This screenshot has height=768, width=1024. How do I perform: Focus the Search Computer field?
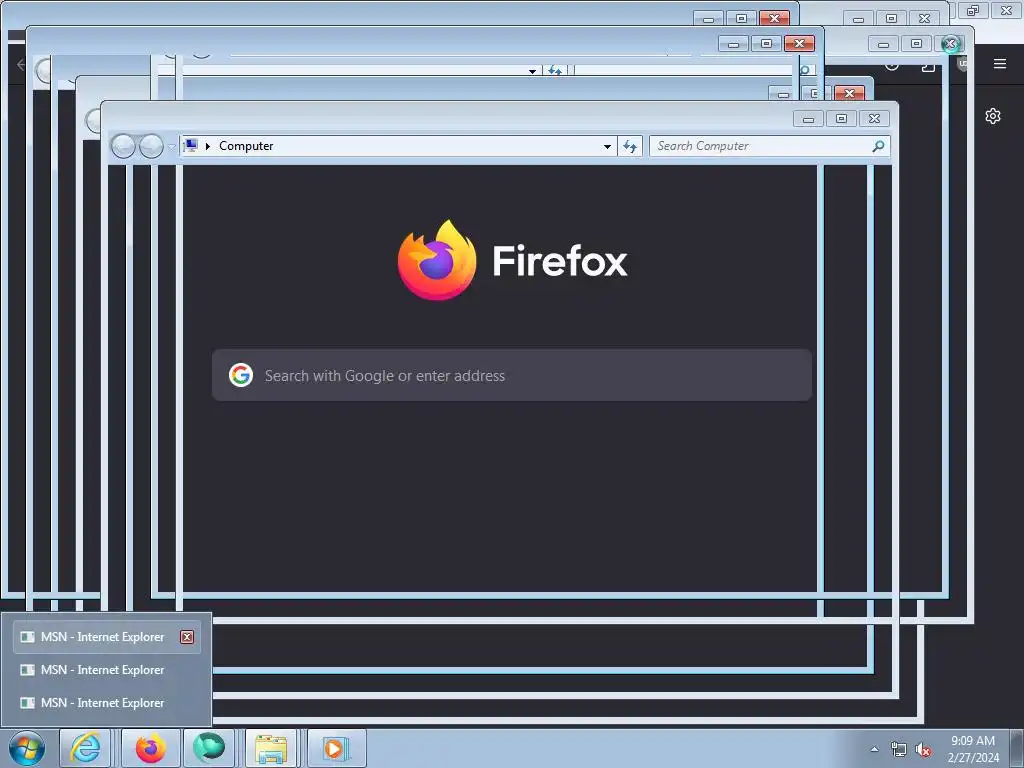[769, 146]
